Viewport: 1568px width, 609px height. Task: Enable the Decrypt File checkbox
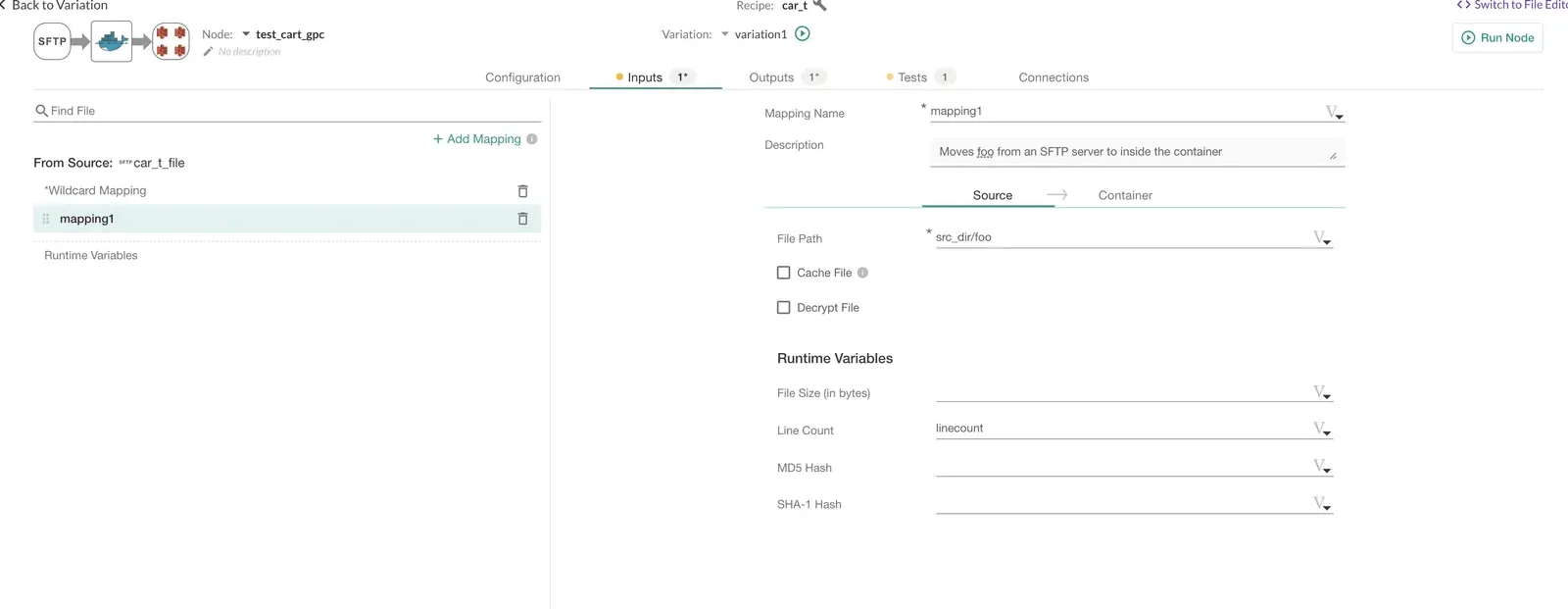tap(783, 308)
